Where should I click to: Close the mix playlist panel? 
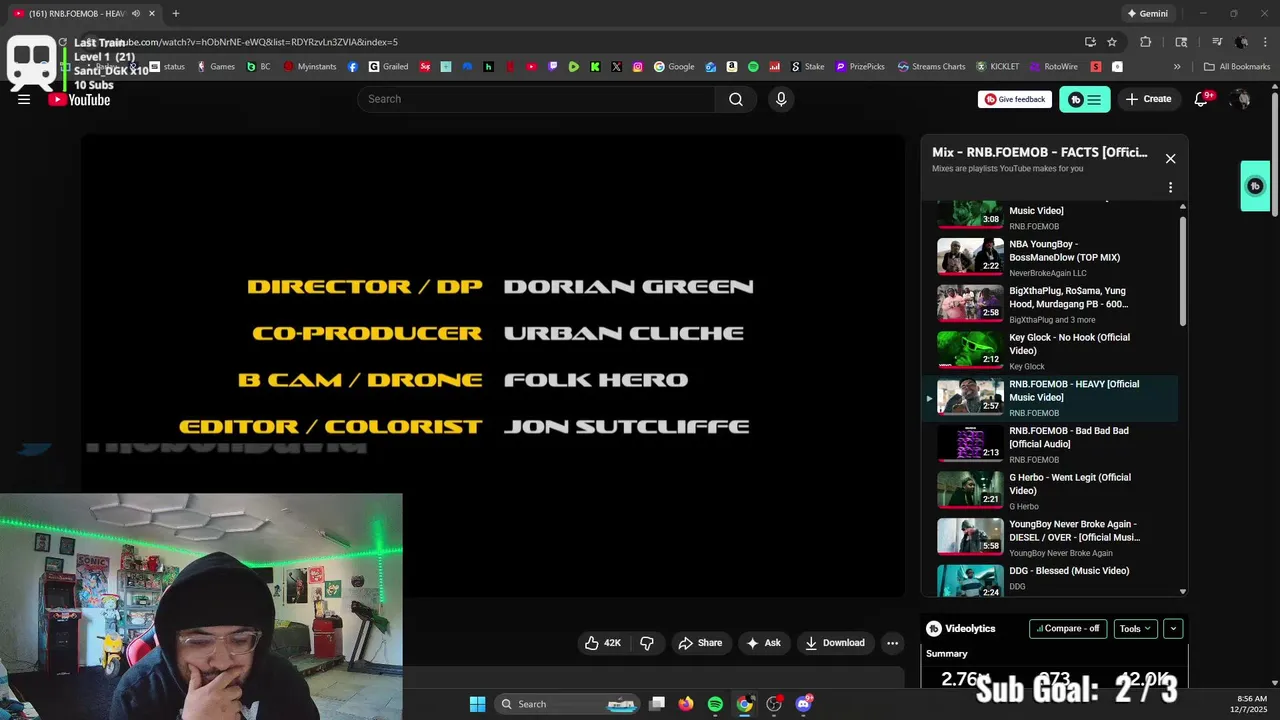[1170, 158]
